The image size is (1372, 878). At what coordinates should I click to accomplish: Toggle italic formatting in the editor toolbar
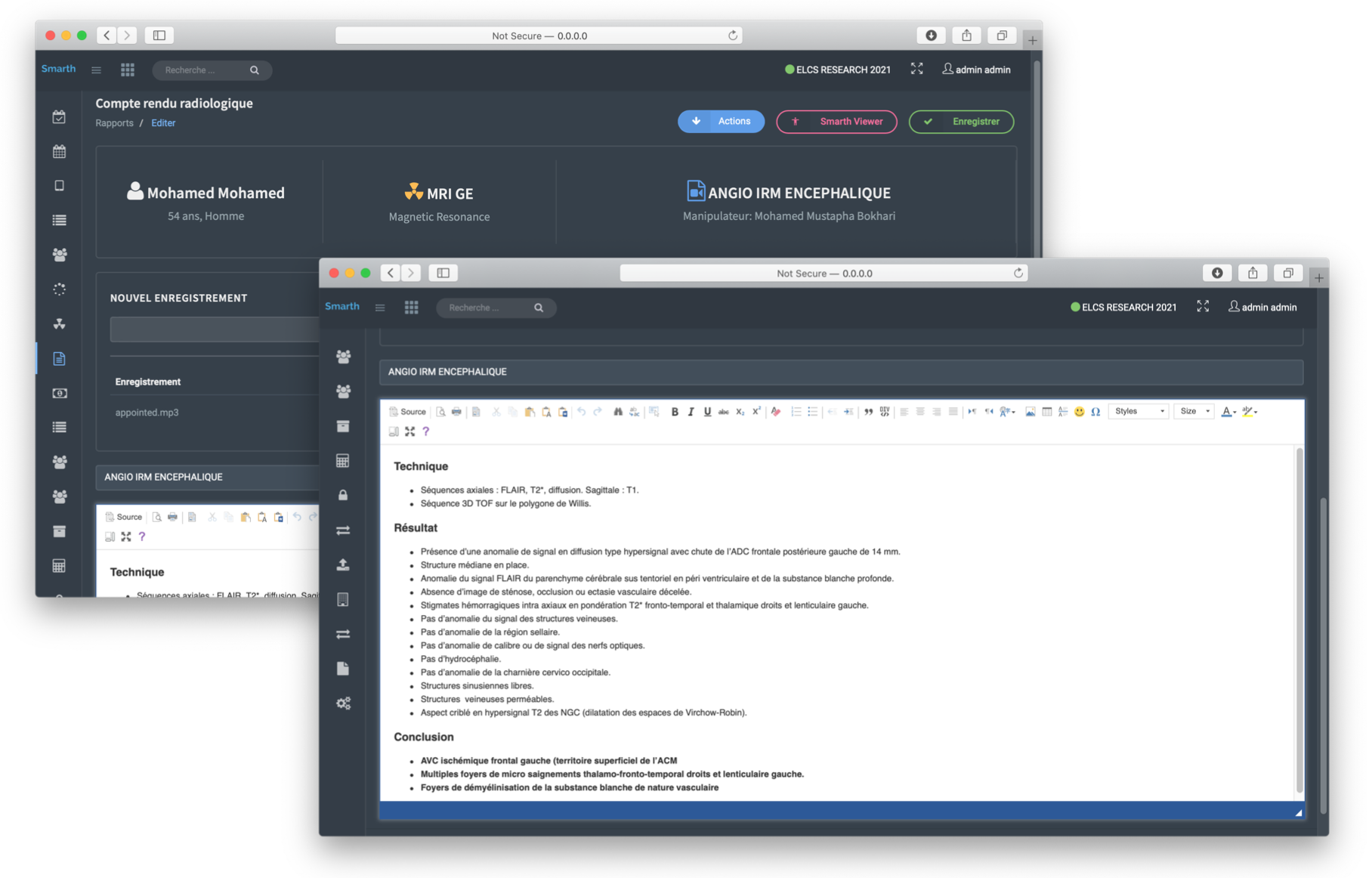(691, 412)
